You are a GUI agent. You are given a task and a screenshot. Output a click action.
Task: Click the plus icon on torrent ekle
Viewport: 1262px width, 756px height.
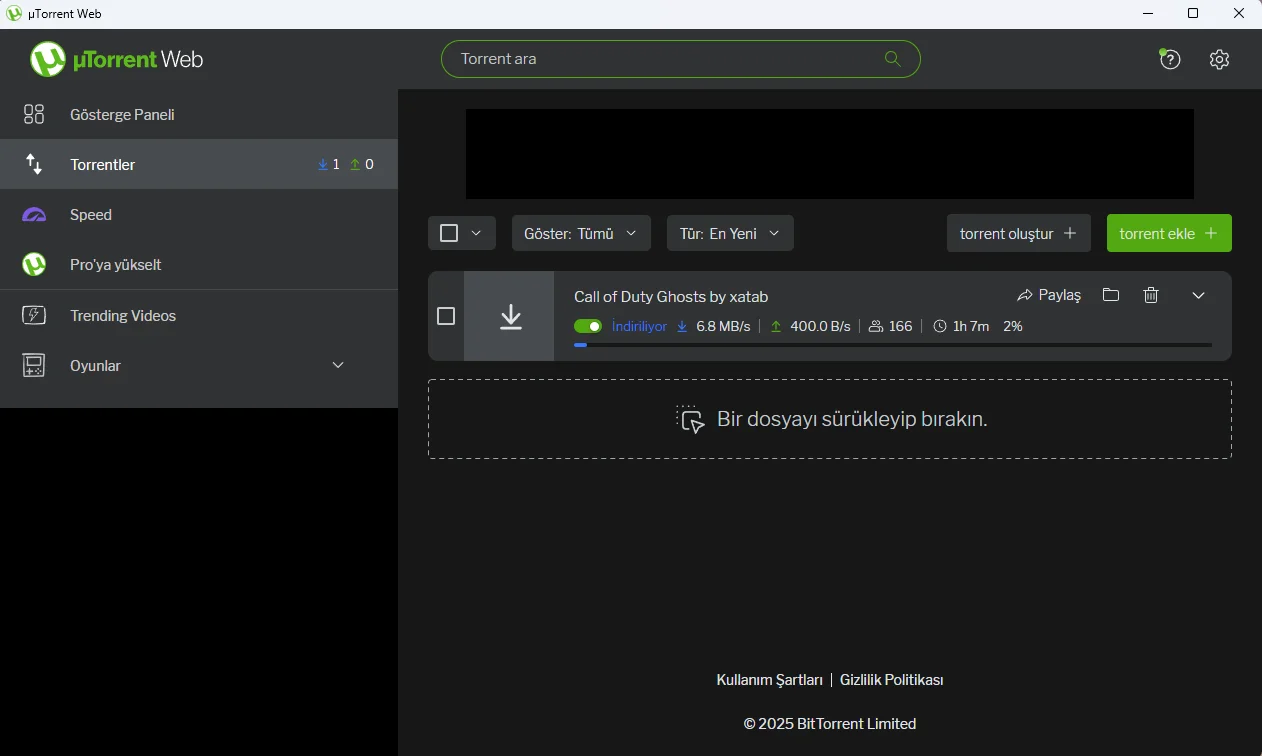point(1211,233)
